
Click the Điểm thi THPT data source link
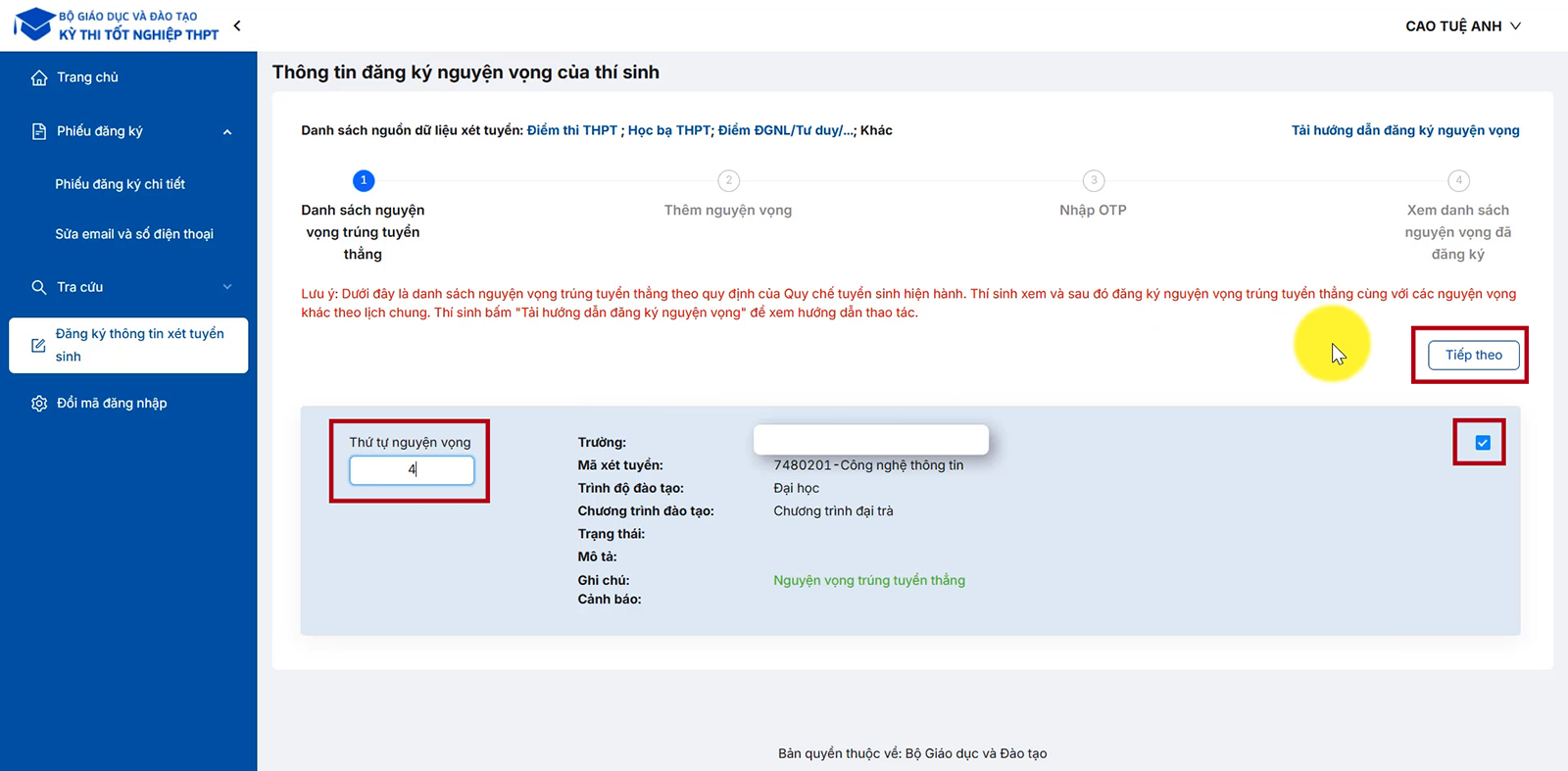(x=572, y=130)
